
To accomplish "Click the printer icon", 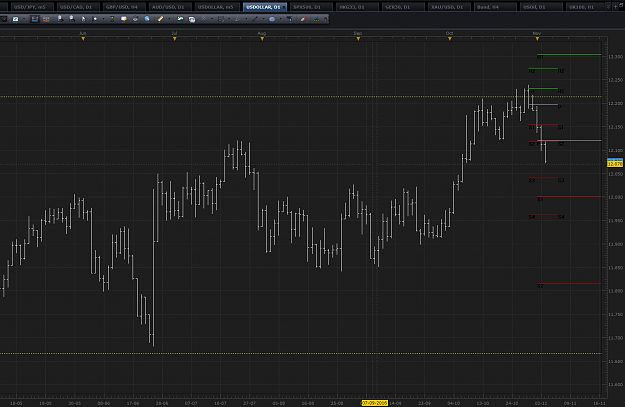I will [x=135, y=19].
